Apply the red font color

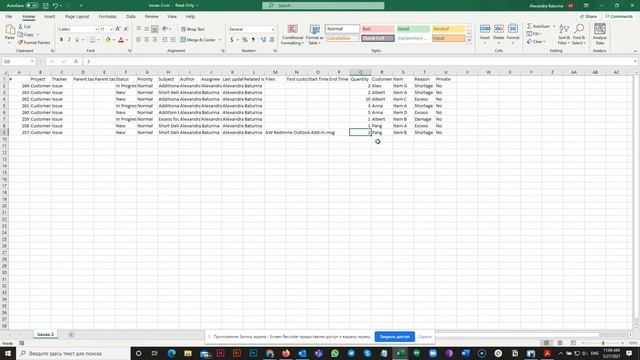(121, 40)
